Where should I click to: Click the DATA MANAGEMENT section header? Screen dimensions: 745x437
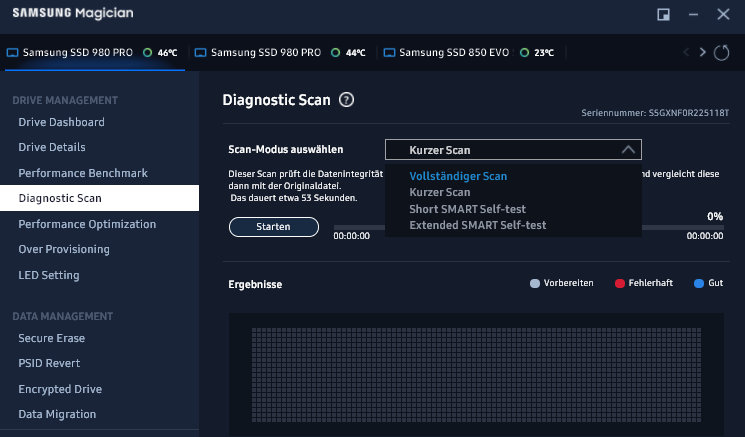pos(63,316)
